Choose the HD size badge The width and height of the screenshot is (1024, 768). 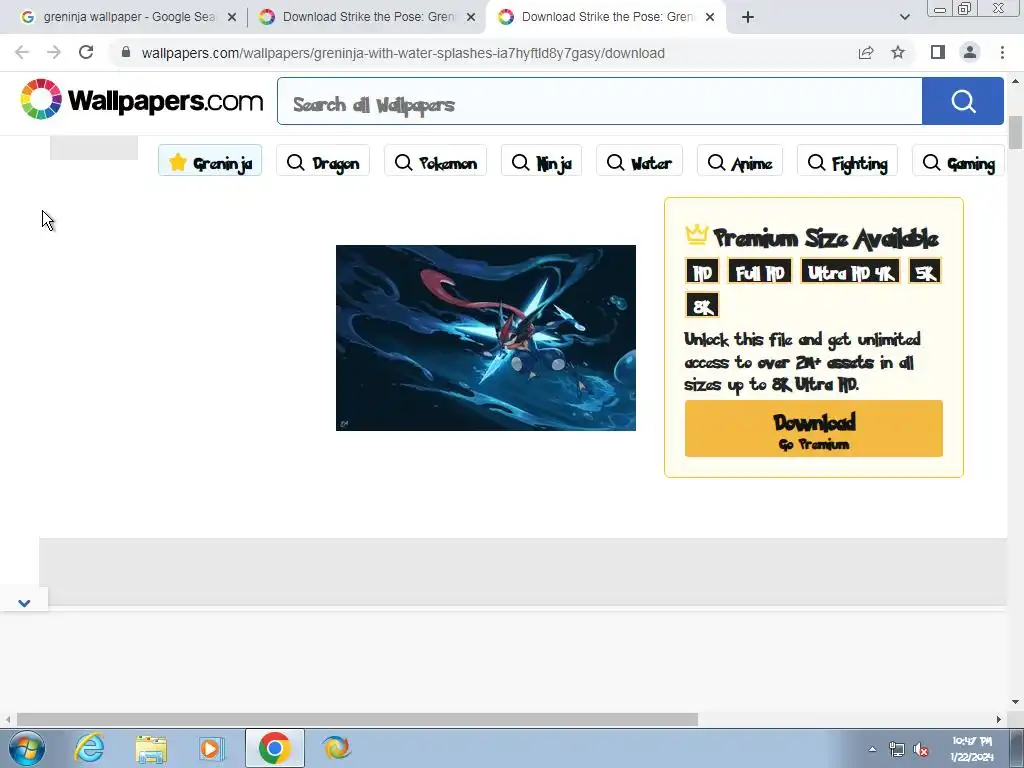tap(702, 272)
